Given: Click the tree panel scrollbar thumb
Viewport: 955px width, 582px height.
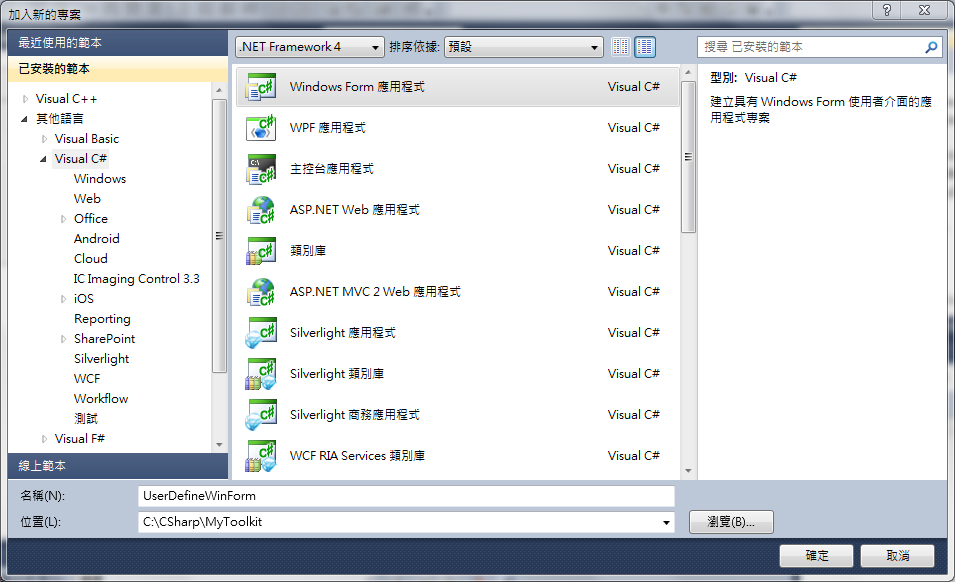Looking at the screenshot, I should click(219, 236).
